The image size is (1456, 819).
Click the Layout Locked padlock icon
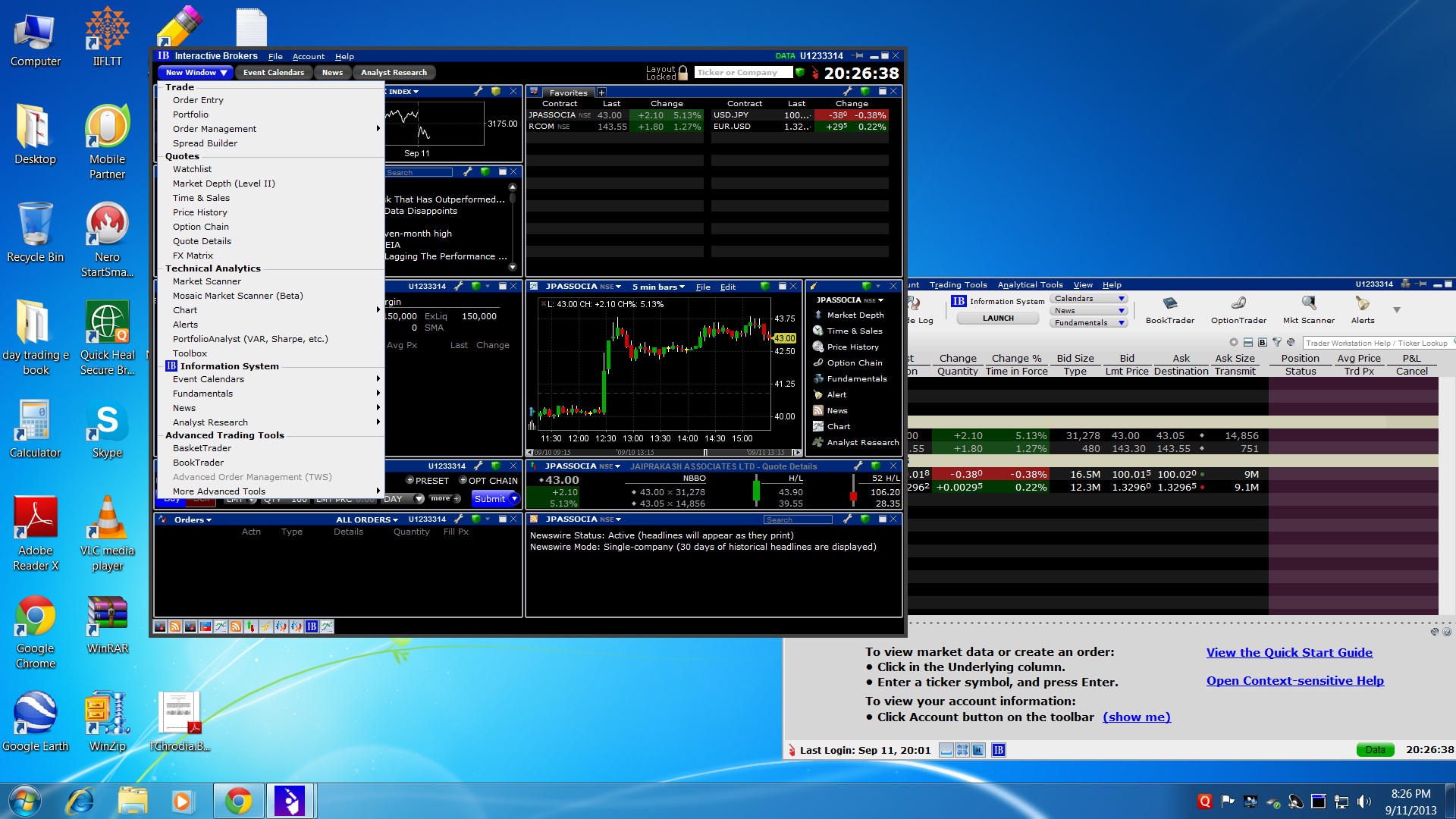pyautogui.click(x=682, y=73)
